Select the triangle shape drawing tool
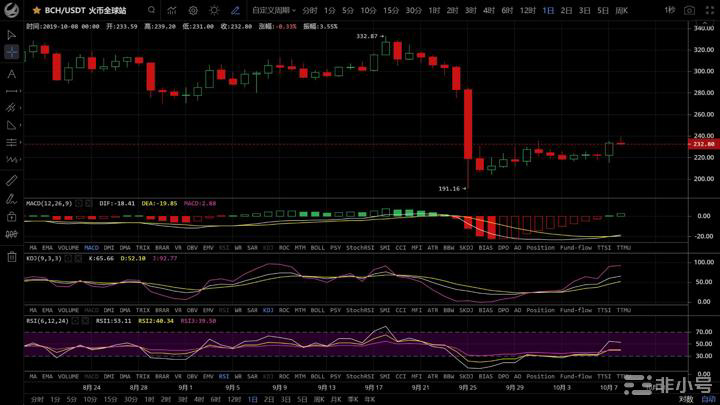 [11, 125]
